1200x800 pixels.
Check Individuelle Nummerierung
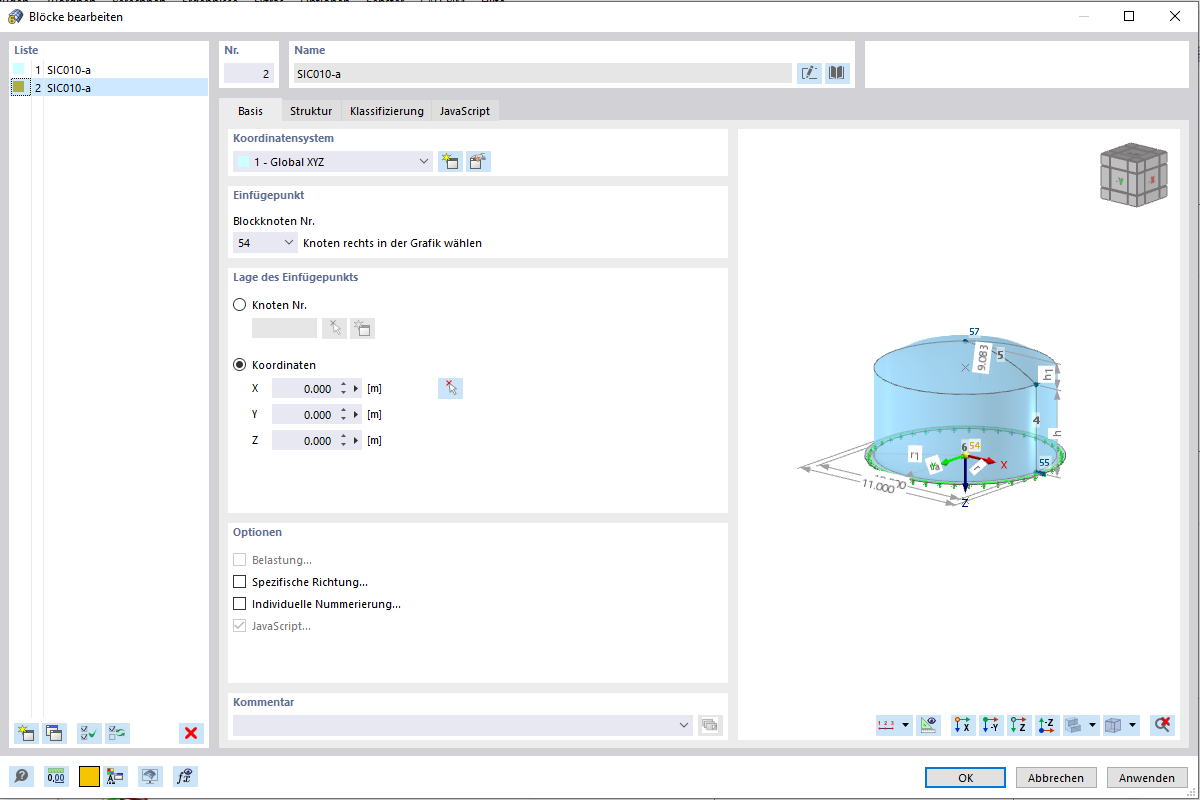pyautogui.click(x=239, y=603)
